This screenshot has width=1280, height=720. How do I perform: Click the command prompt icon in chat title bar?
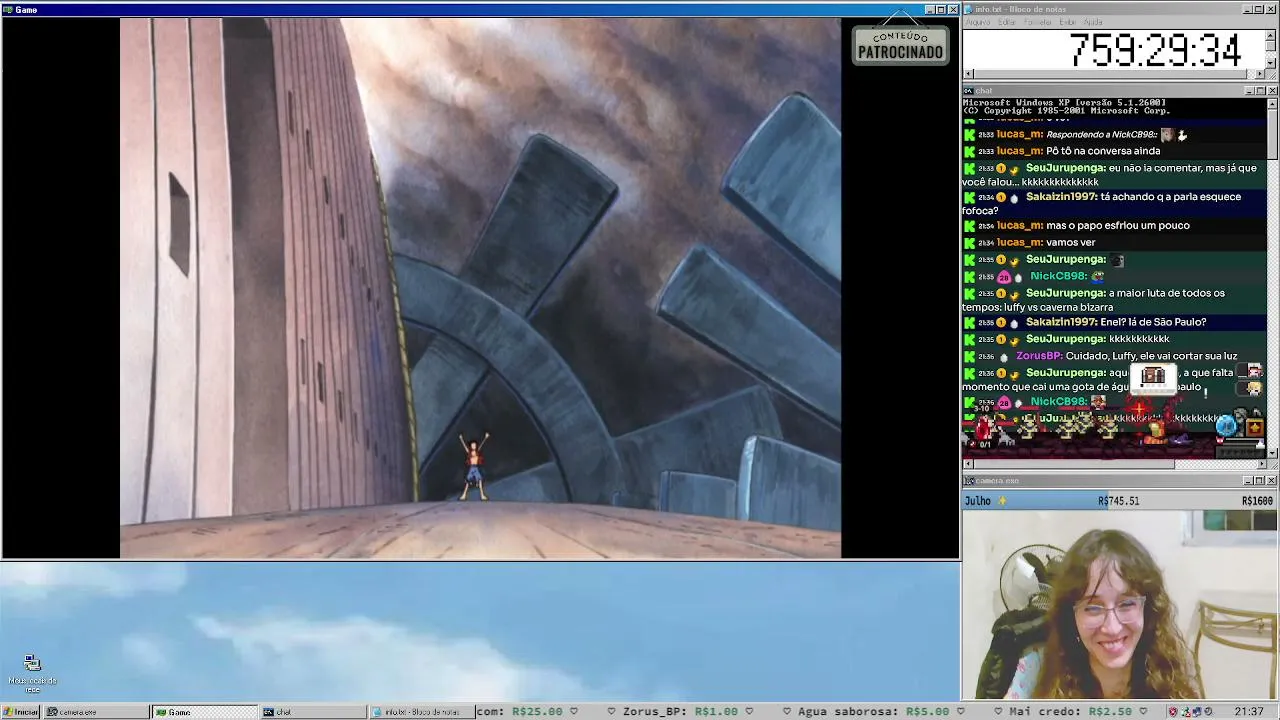970,91
